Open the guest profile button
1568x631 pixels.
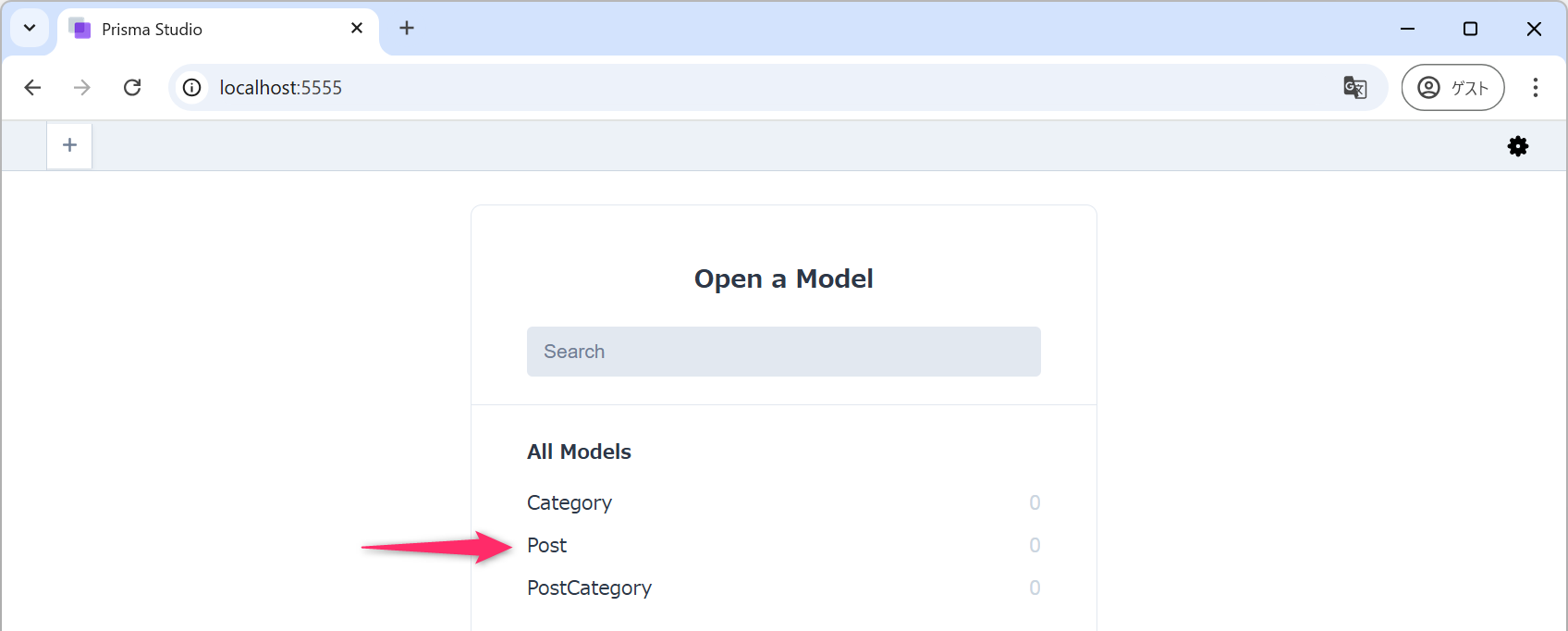1452,87
